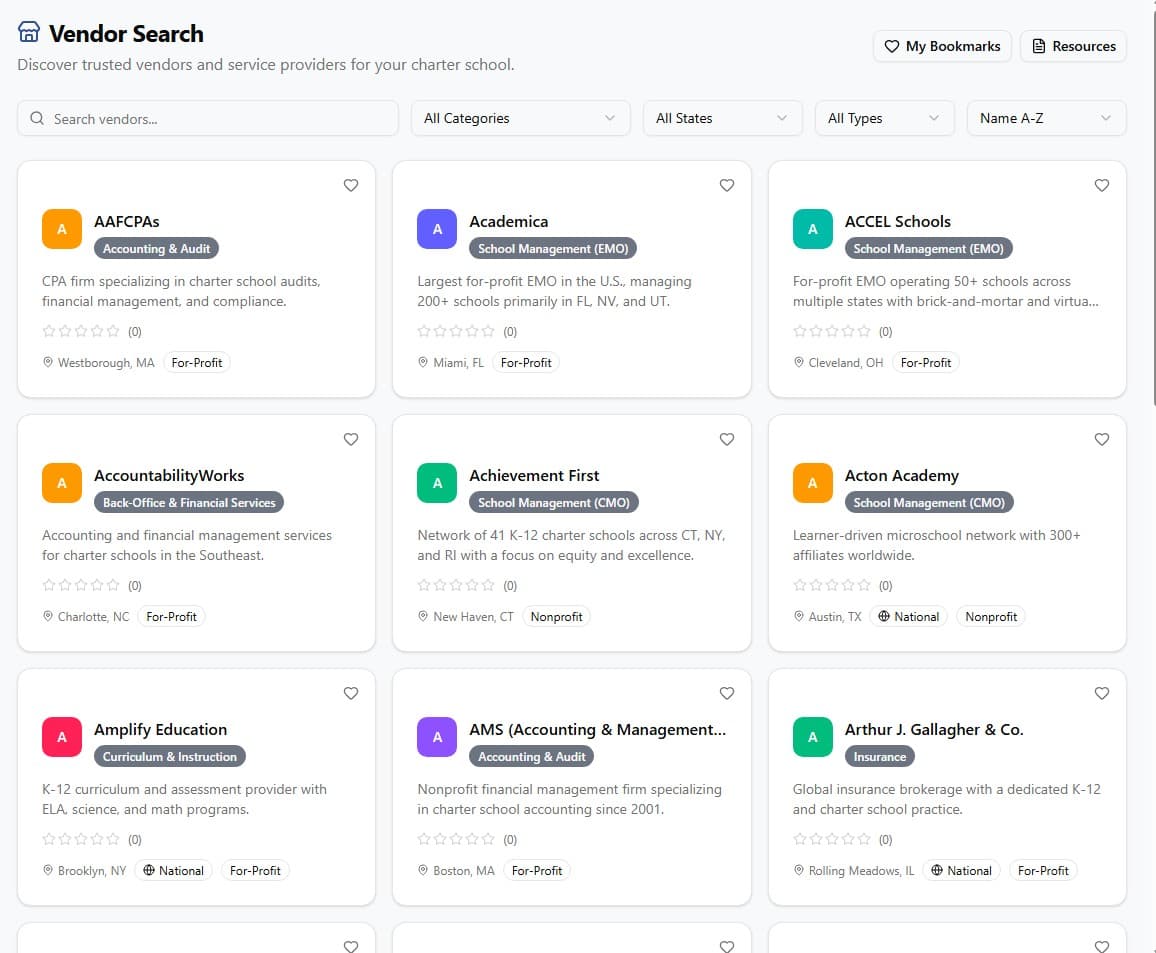Click the Westborough, MA location pin icon
Viewport: 1156px width, 953px height.
click(48, 362)
